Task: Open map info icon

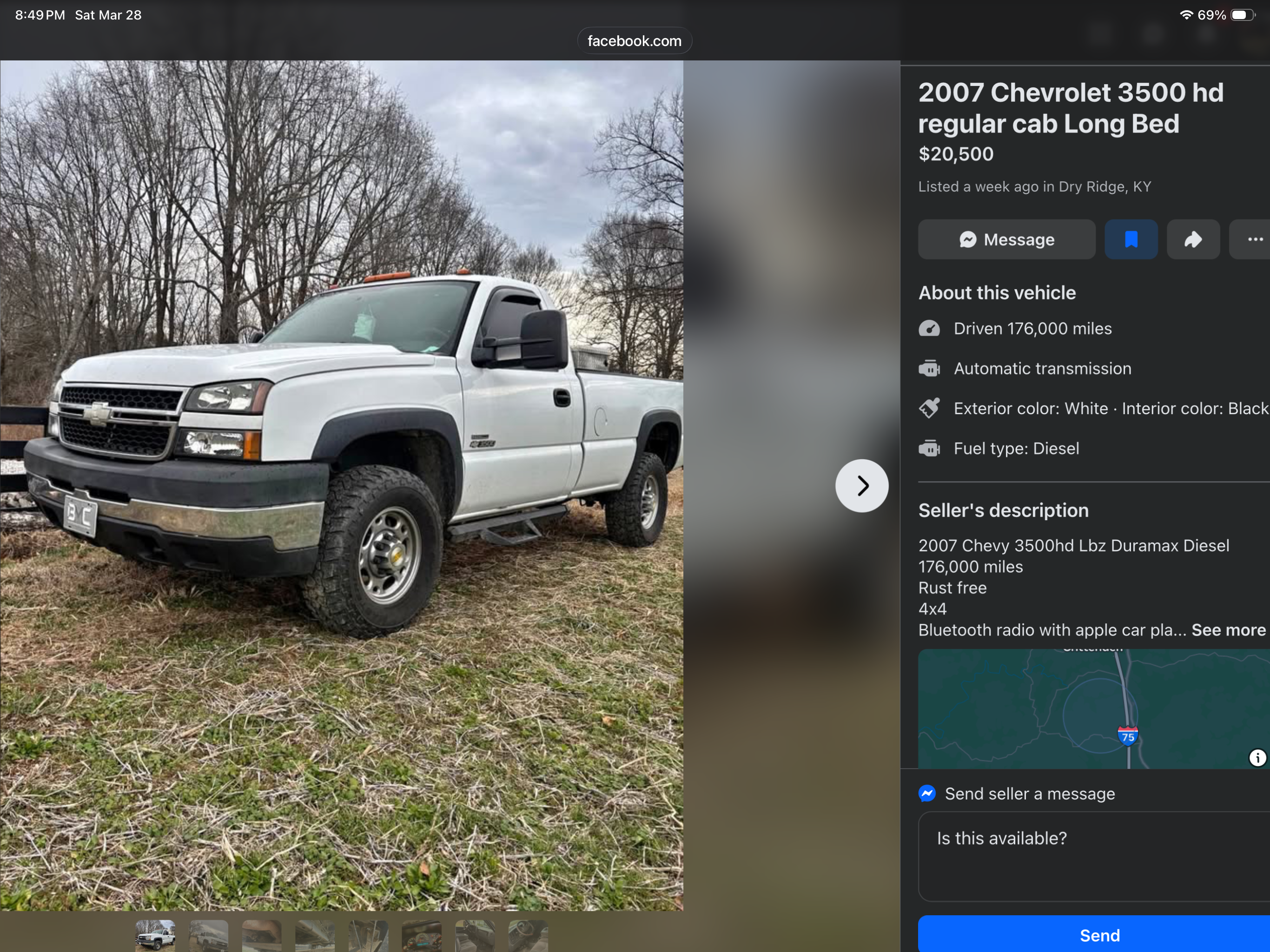Action: pyautogui.click(x=1257, y=758)
